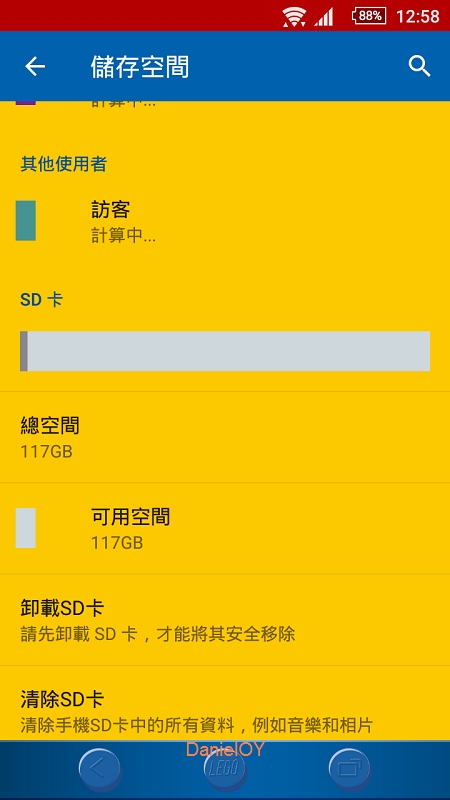
Task: Tap 清除SD卡 to erase card
Action: (x=225, y=704)
